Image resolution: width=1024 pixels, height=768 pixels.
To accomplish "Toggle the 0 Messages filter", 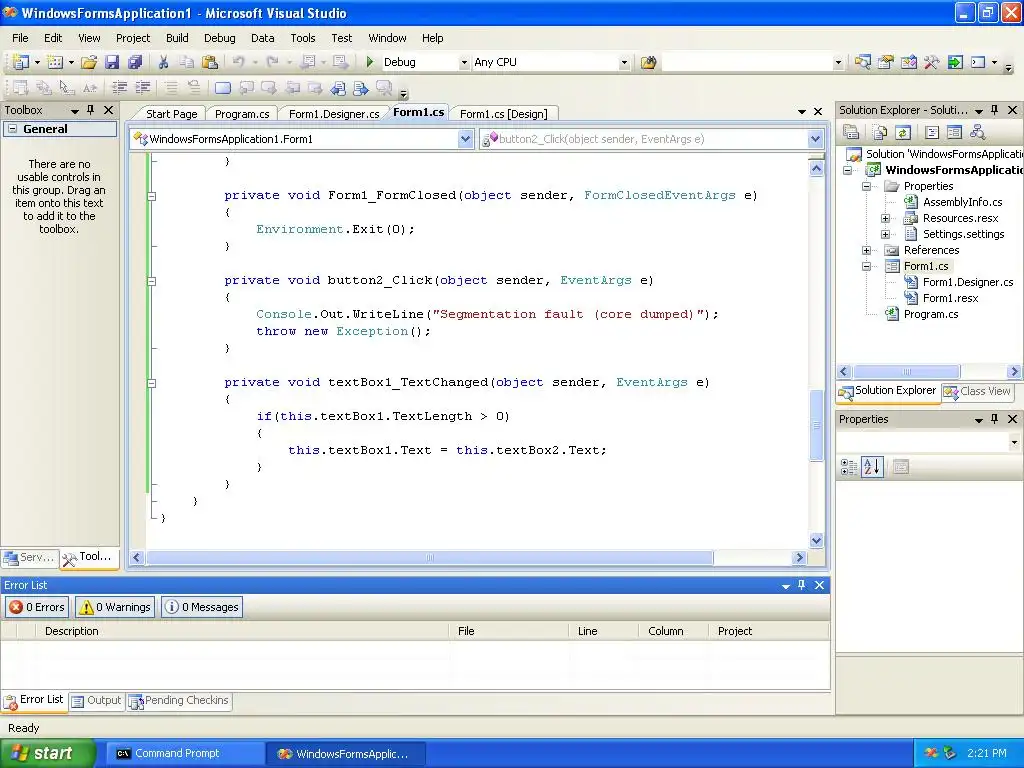I will 202,607.
